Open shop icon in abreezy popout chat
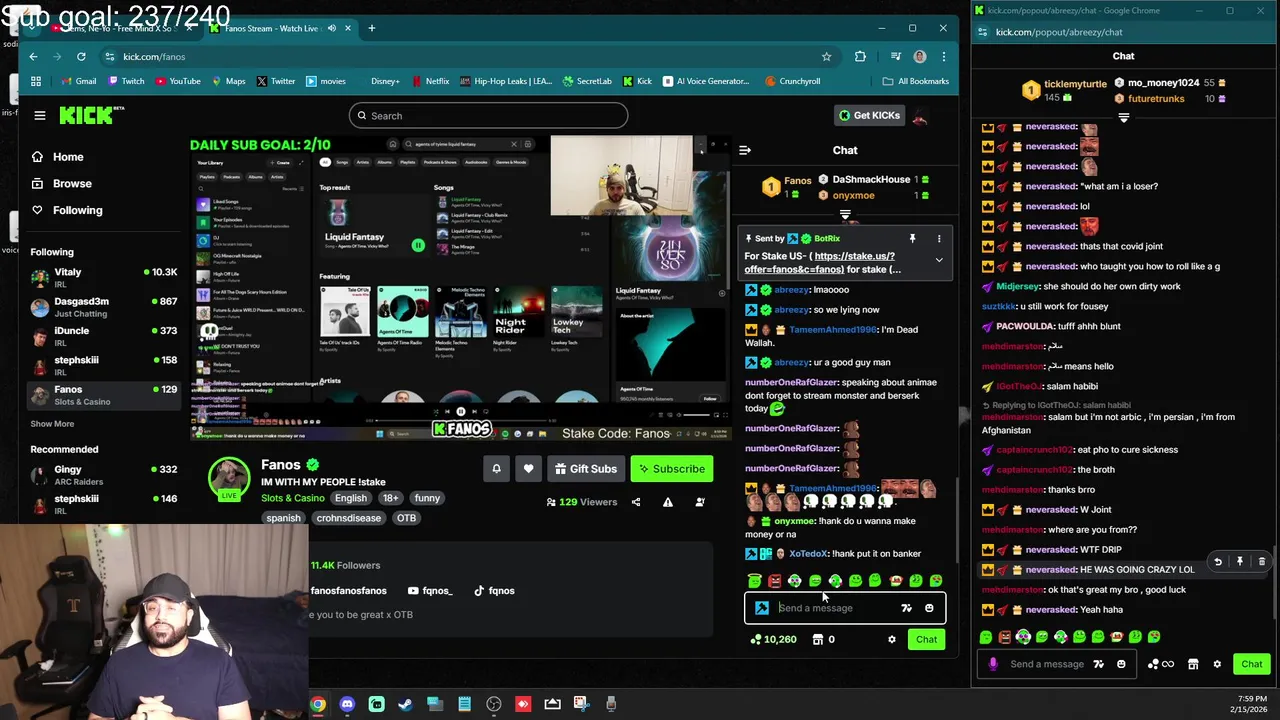1280x720 pixels. [x=1194, y=664]
